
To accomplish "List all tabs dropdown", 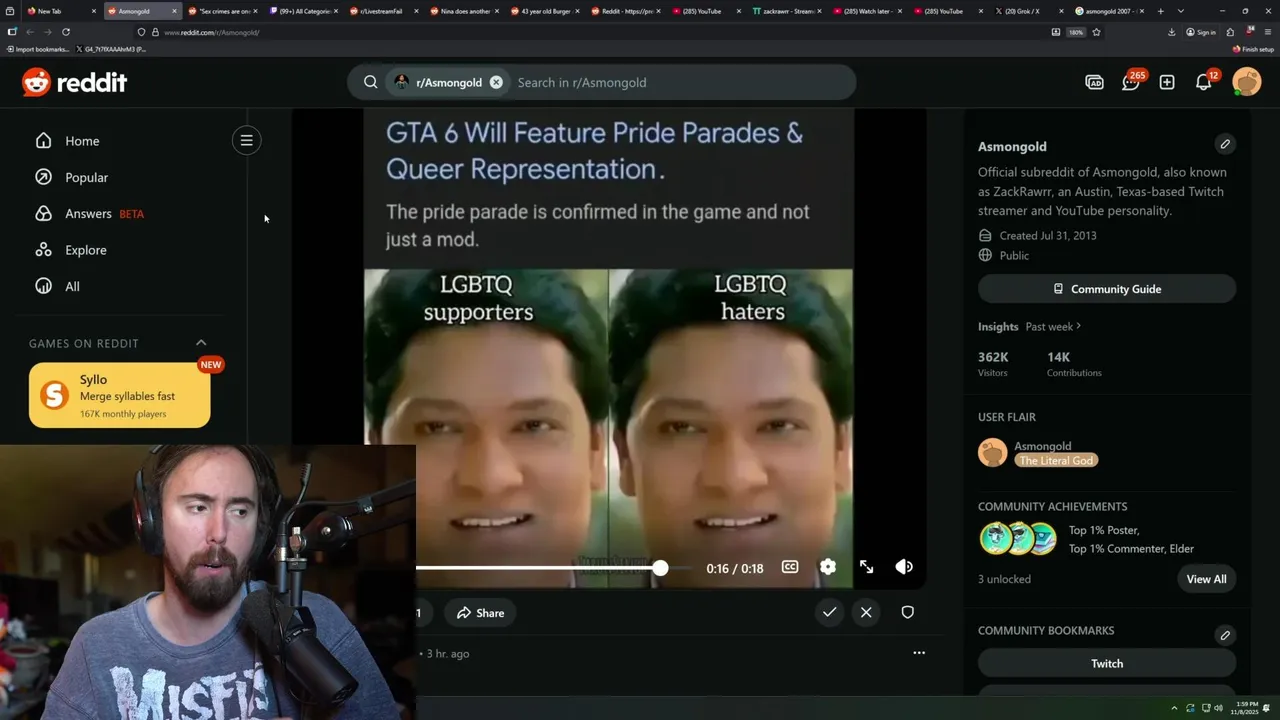I will pyautogui.click(x=1181, y=11).
